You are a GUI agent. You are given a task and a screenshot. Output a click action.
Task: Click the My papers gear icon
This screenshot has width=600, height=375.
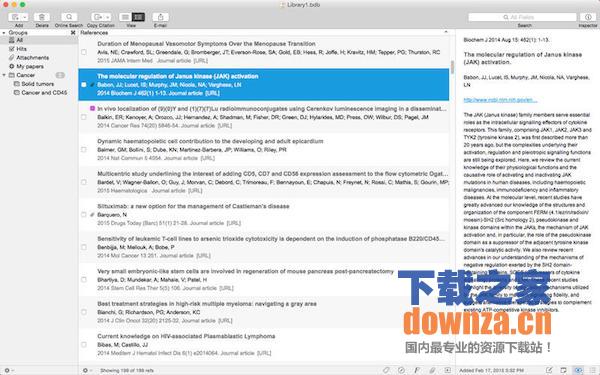click(11, 67)
